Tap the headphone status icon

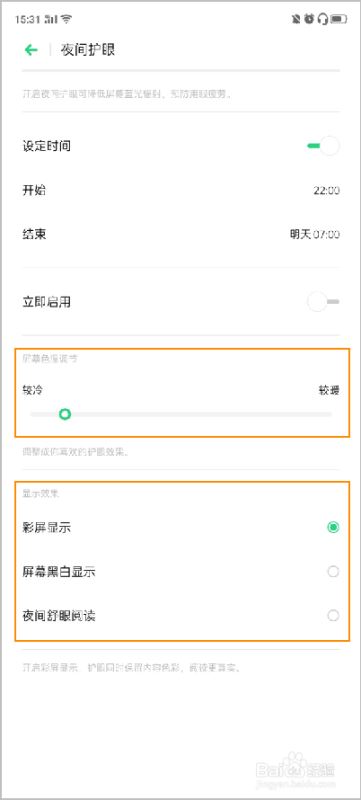322,19
